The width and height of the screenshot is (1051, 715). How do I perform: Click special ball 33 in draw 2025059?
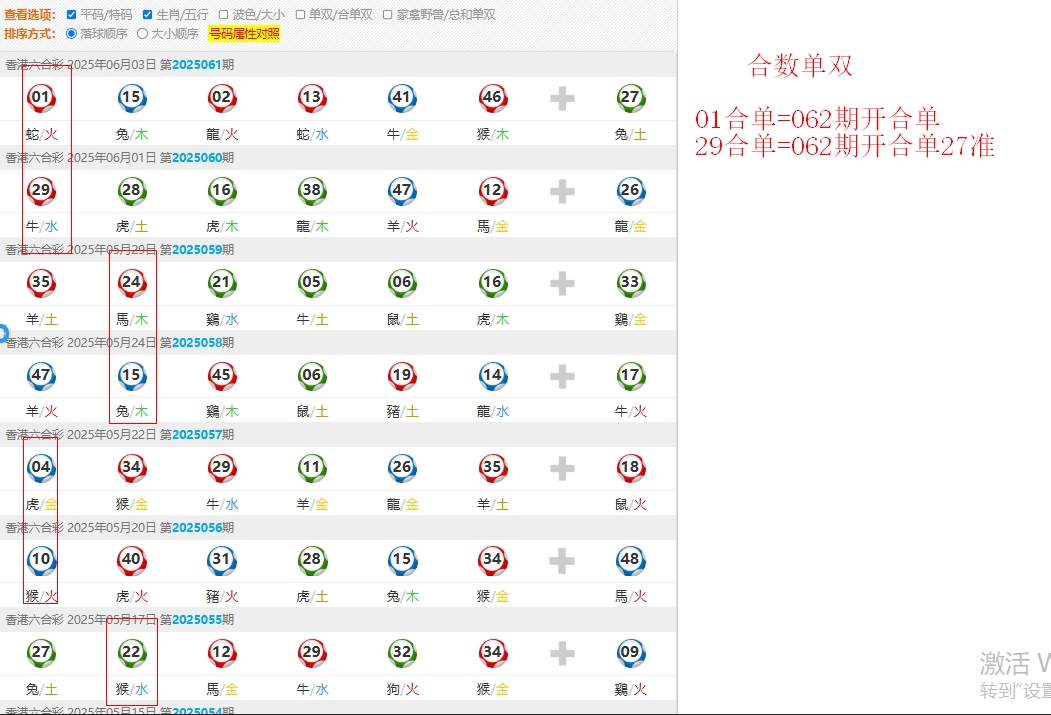pyautogui.click(x=631, y=283)
